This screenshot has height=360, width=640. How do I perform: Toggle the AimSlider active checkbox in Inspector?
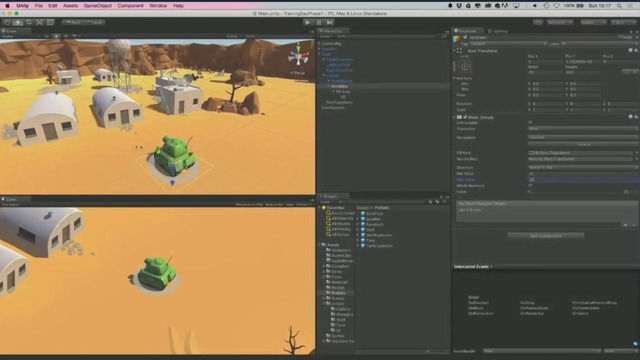click(465, 38)
